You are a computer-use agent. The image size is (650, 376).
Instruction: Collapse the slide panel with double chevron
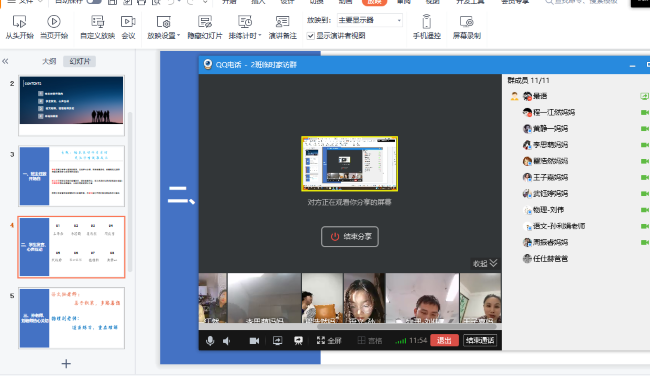coord(5,61)
